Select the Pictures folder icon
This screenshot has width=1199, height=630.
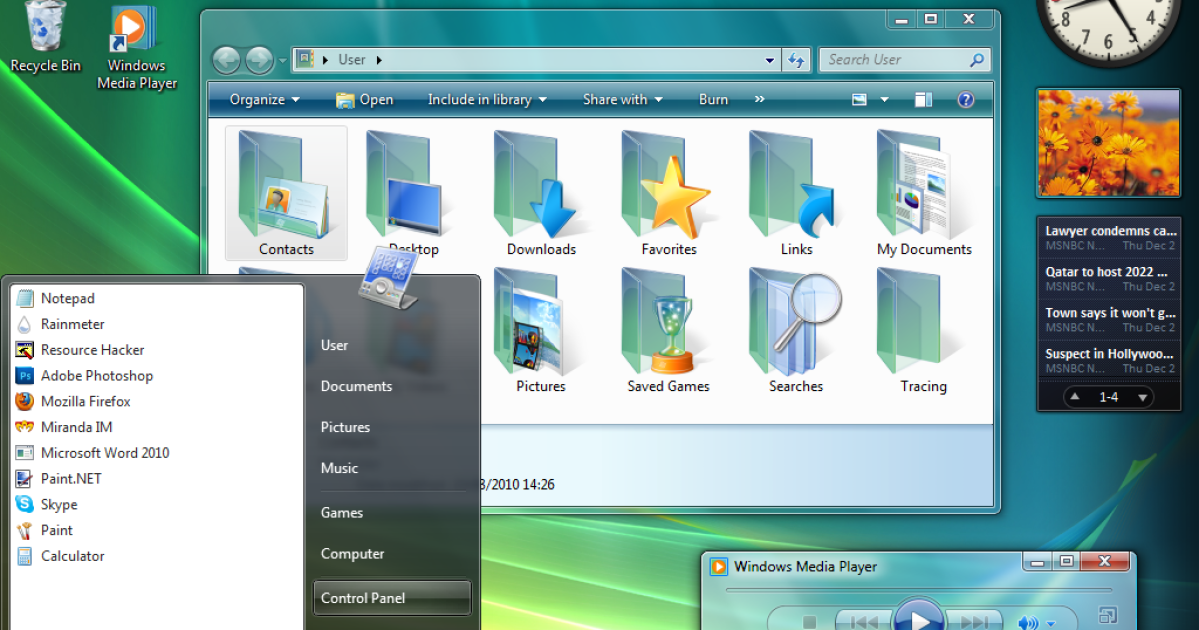point(541,331)
